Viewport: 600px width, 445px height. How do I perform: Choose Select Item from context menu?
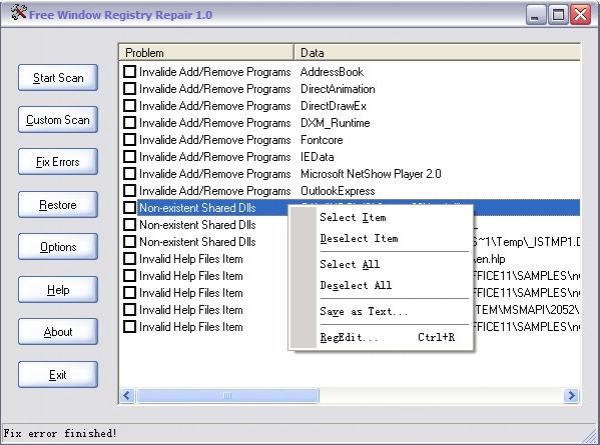pos(352,218)
